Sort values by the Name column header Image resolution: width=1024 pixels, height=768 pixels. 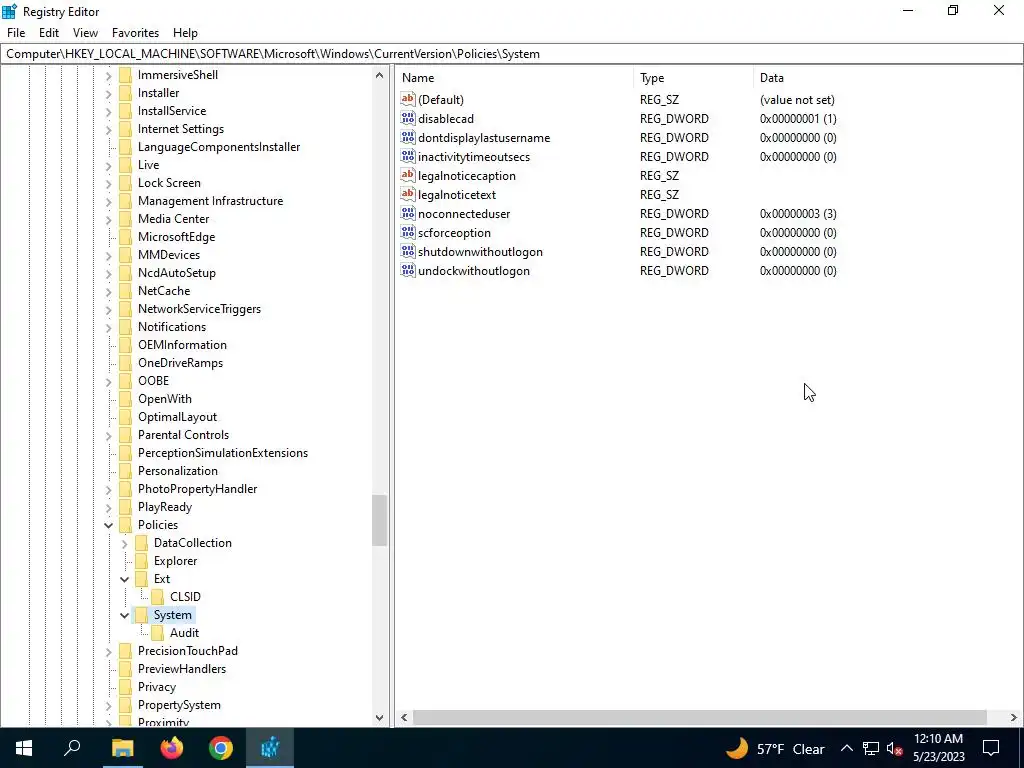click(515, 78)
